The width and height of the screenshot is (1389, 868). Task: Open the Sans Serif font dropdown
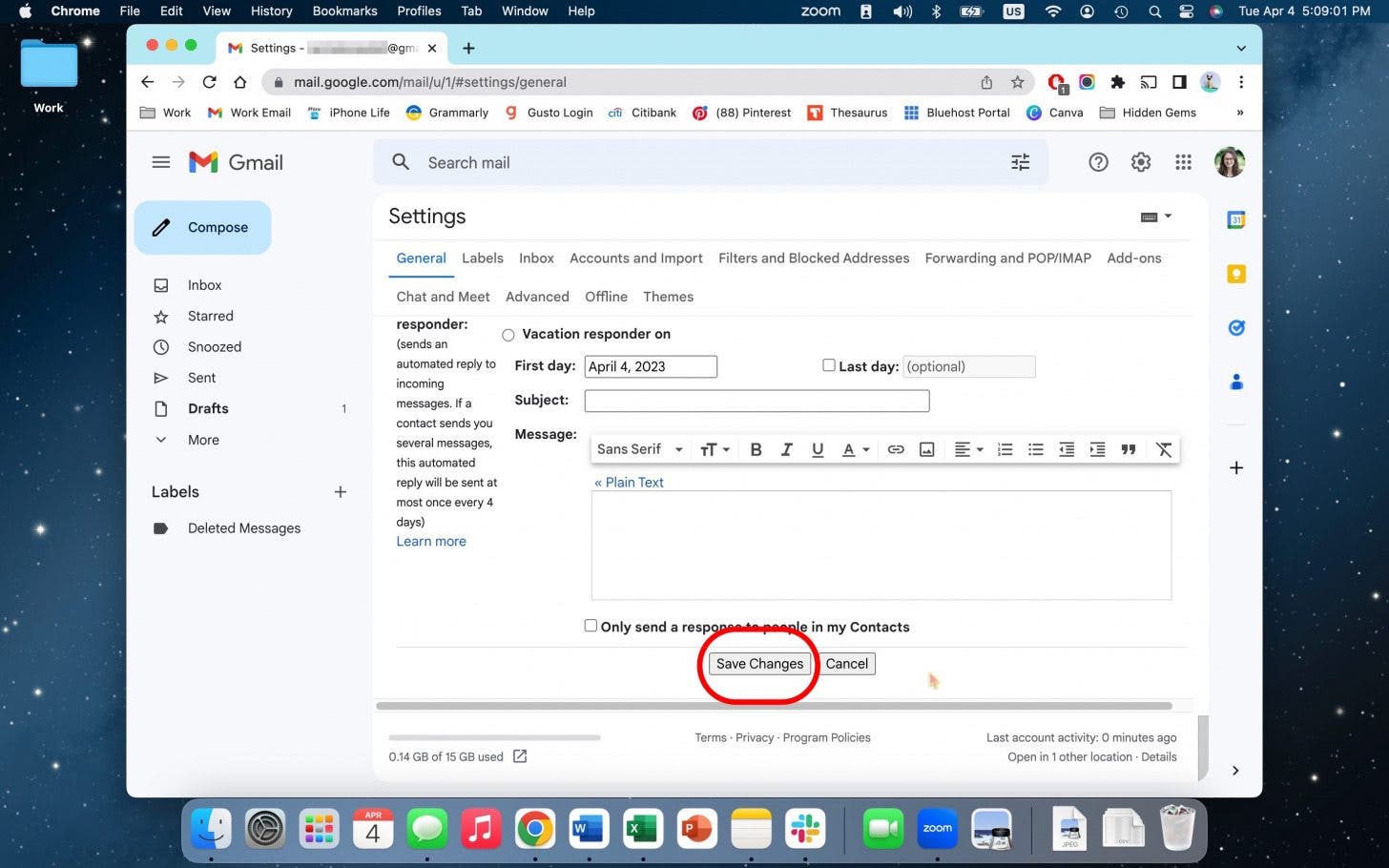(x=637, y=448)
